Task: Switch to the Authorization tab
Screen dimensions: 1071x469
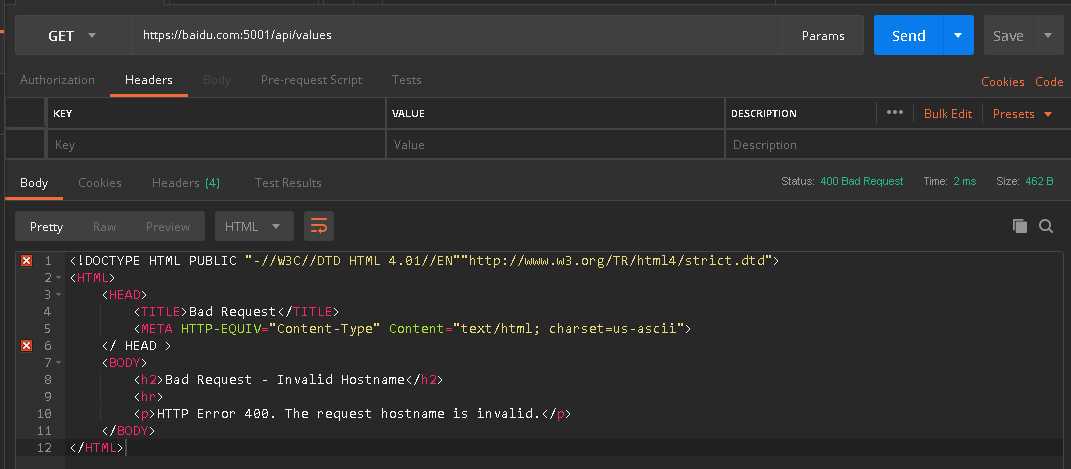Action: [x=57, y=80]
